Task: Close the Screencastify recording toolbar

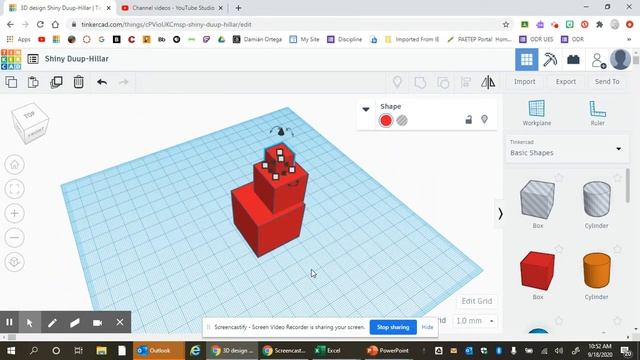Action: pyautogui.click(x=120, y=322)
